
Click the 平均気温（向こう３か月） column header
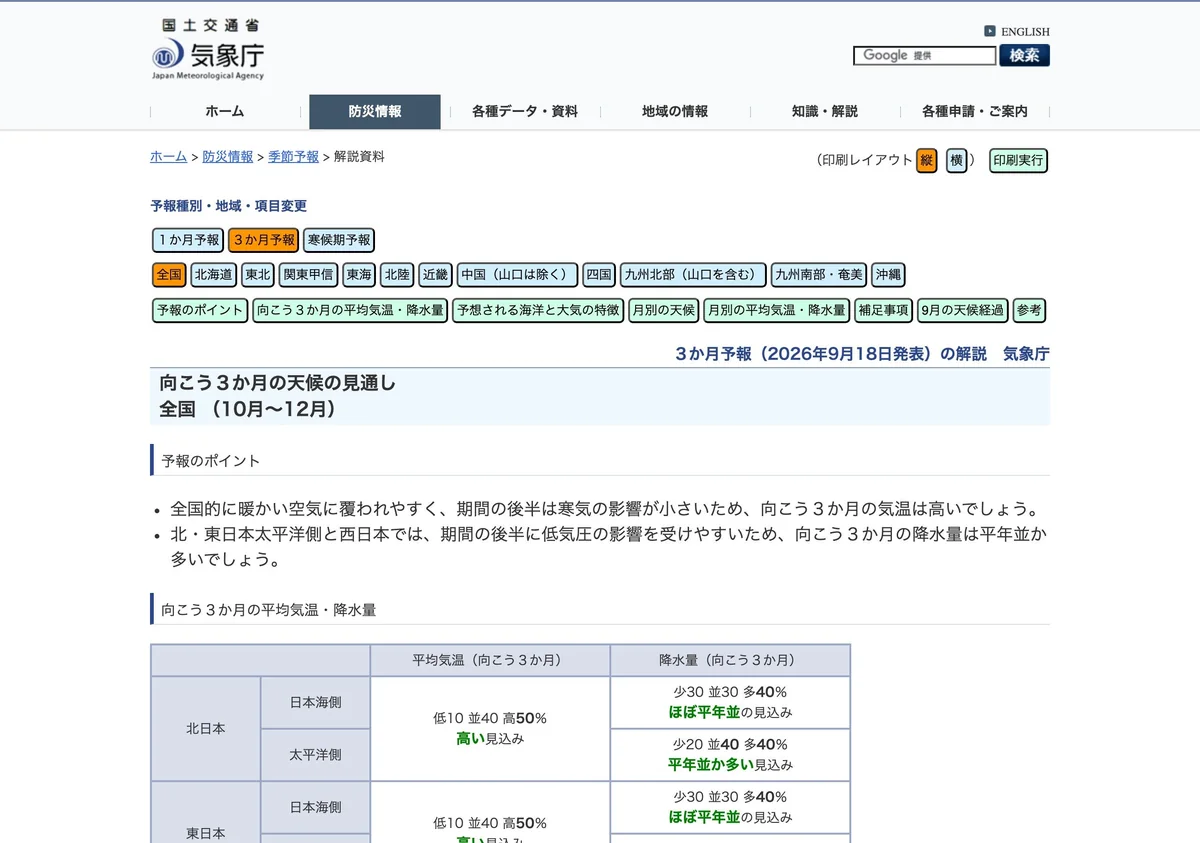coord(490,660)
